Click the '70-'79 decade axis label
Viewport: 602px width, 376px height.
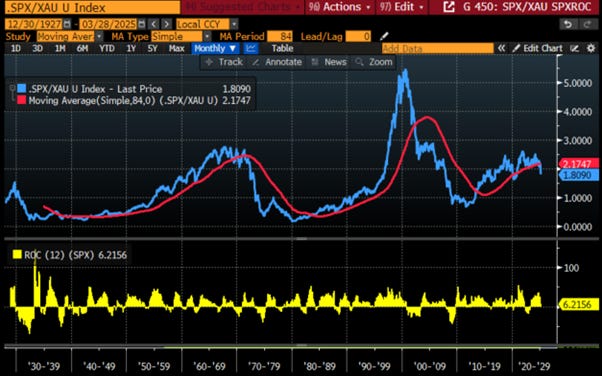coord(264,366)
